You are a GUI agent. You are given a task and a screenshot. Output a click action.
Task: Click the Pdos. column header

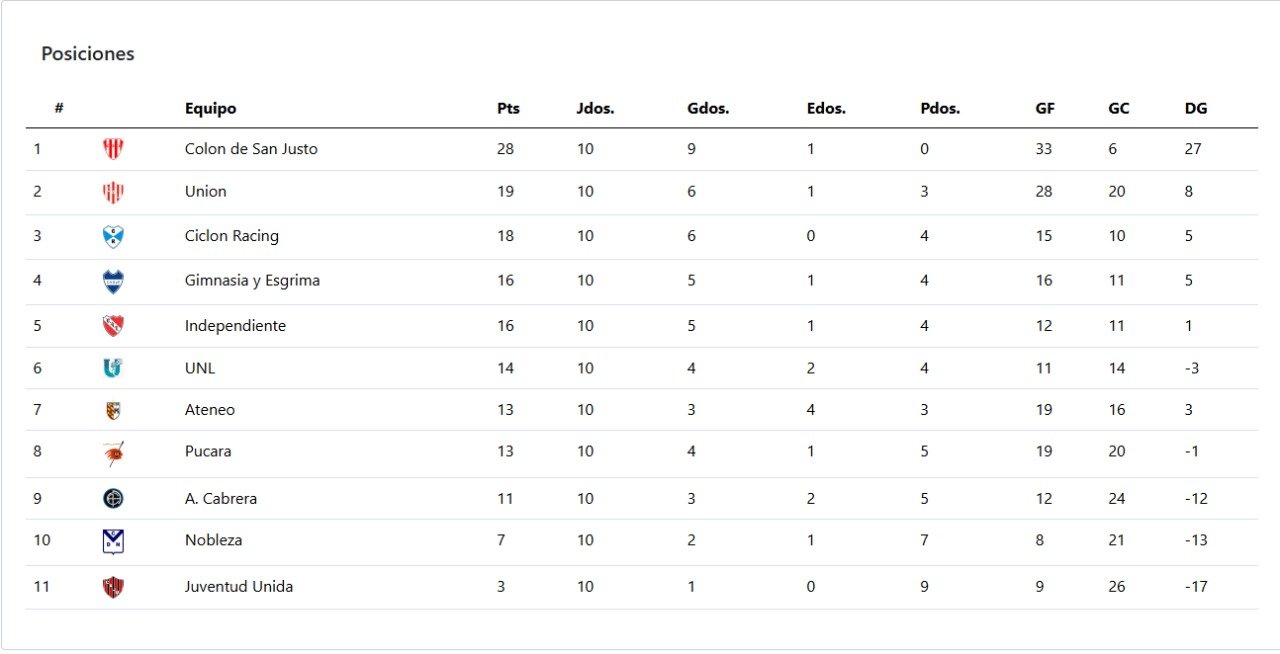[x=940, y=109]
